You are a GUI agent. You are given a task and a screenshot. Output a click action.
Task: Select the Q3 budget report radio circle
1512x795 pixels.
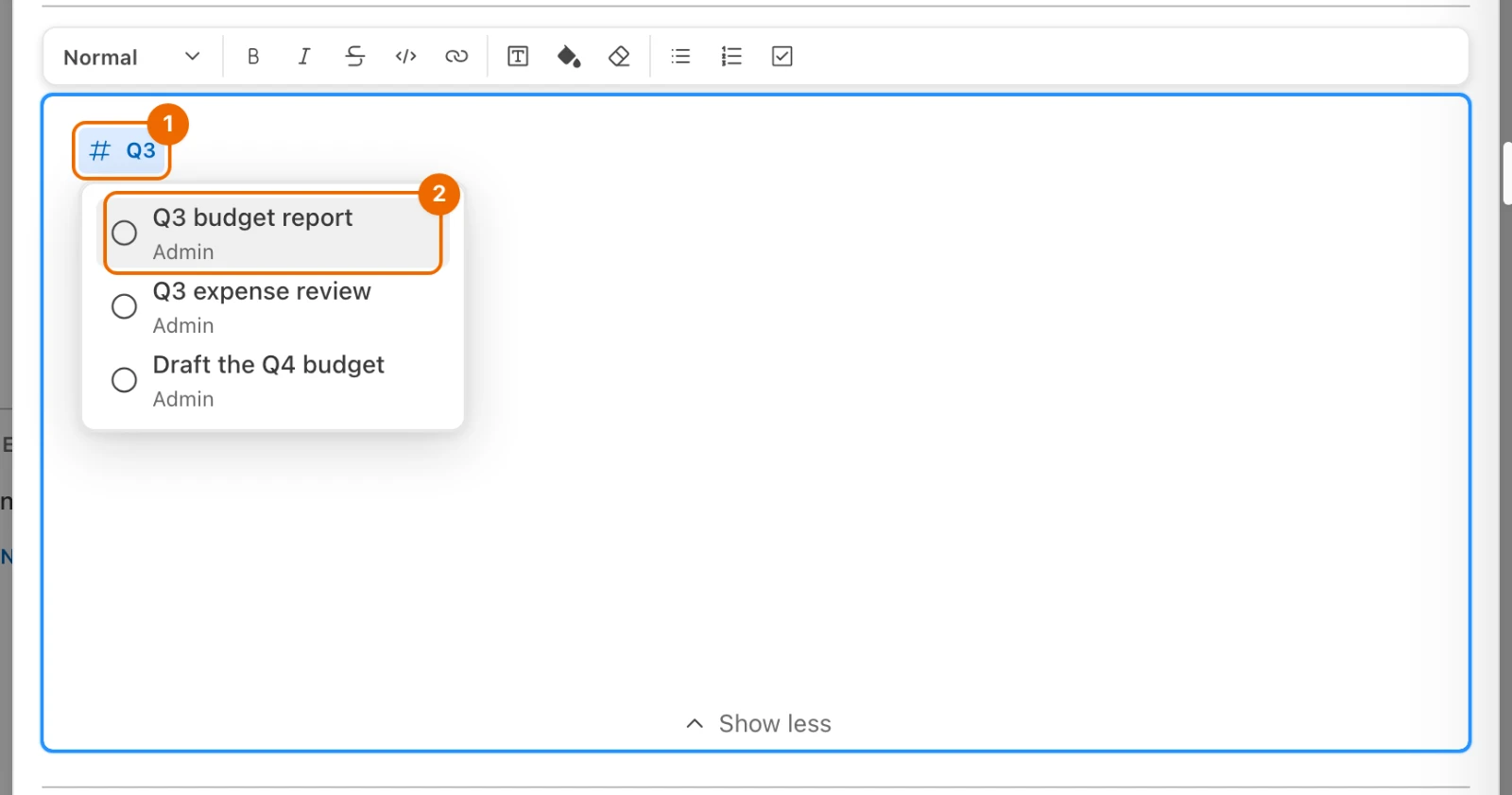click(124, 233)
